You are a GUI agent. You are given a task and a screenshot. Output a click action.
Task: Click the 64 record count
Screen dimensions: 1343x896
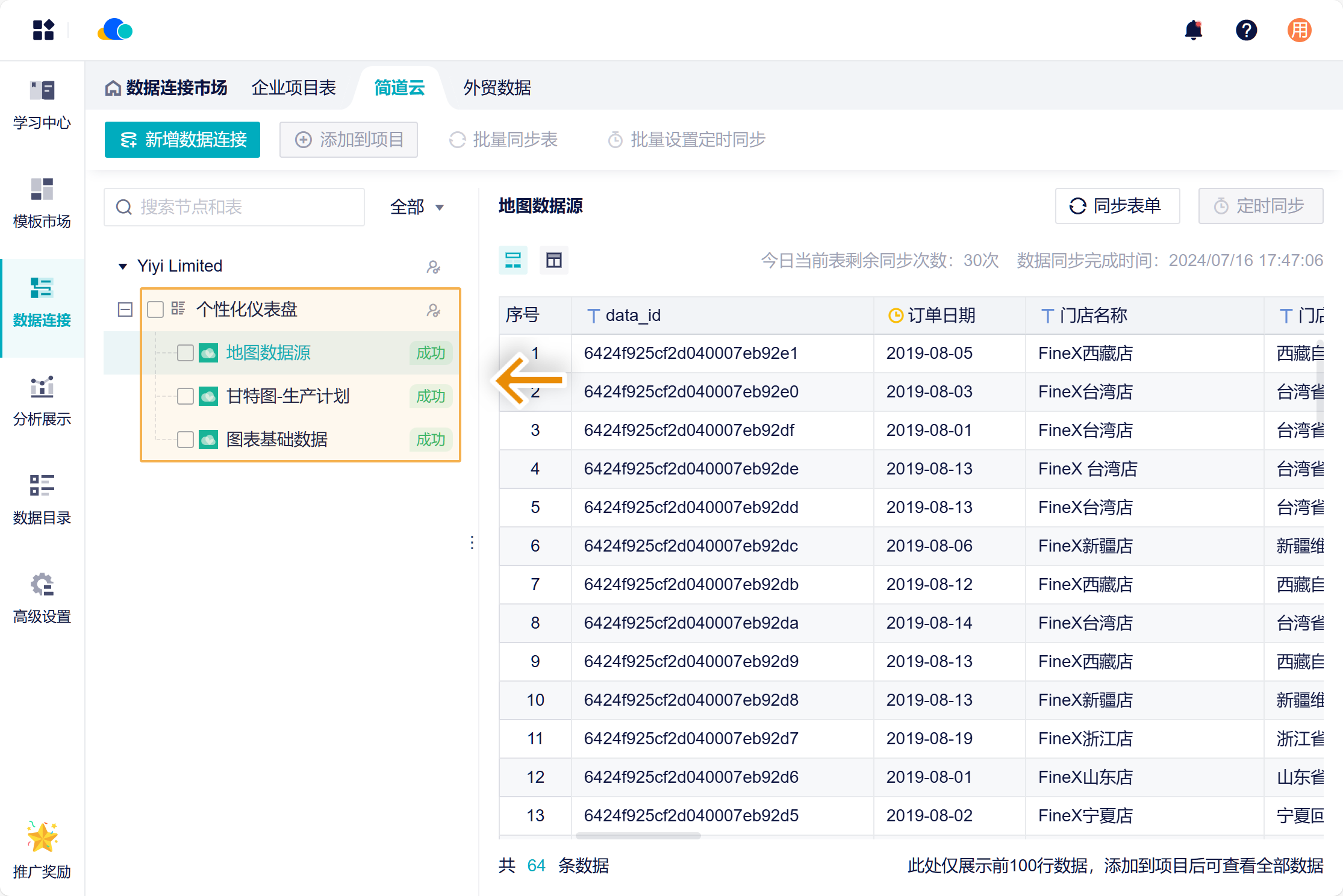pyautogui.click(x=536, y=866)
